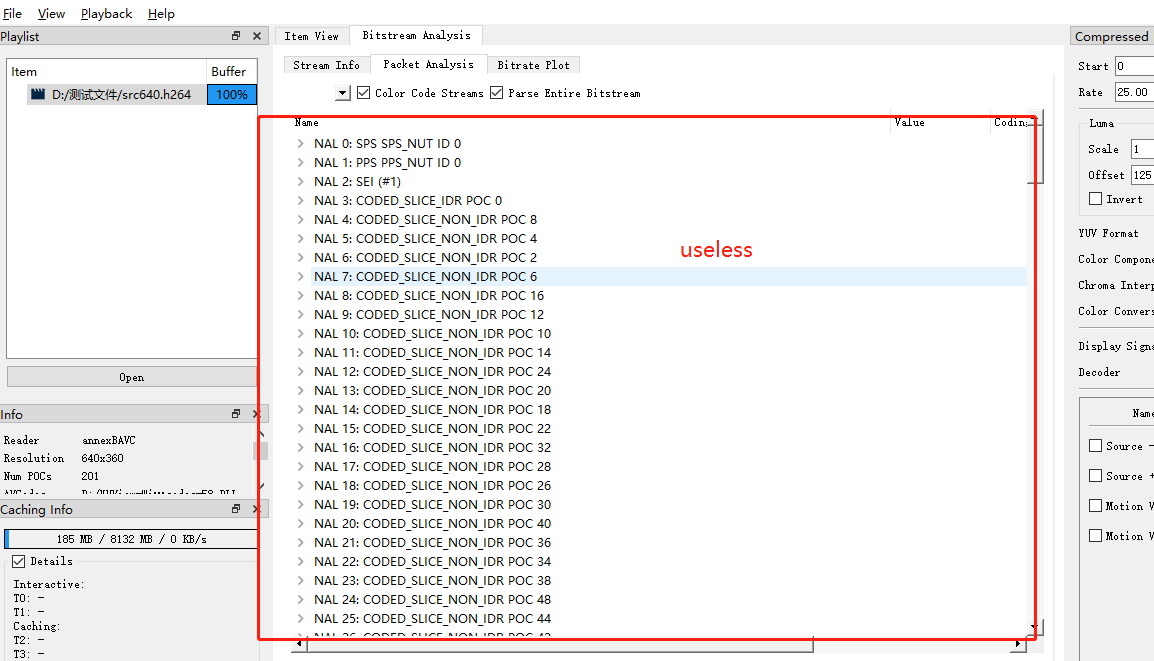Undock the Info panel via its float icon

pyautogui.click(x=236, y=413)
